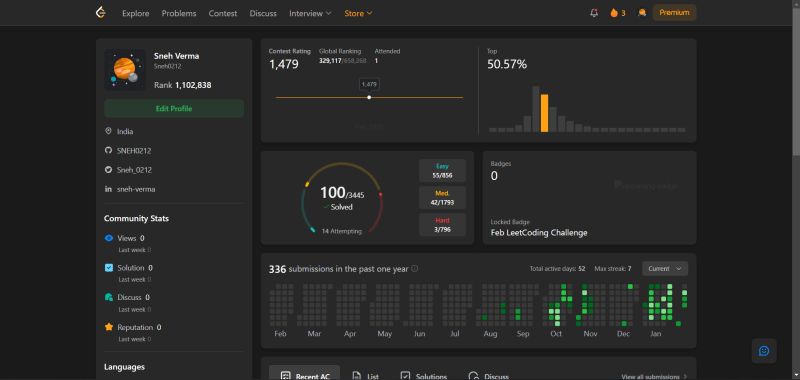This screenshot has height=380, width=800.
Task: Click the contest rating point on slider line
Action: coord(369,97)
